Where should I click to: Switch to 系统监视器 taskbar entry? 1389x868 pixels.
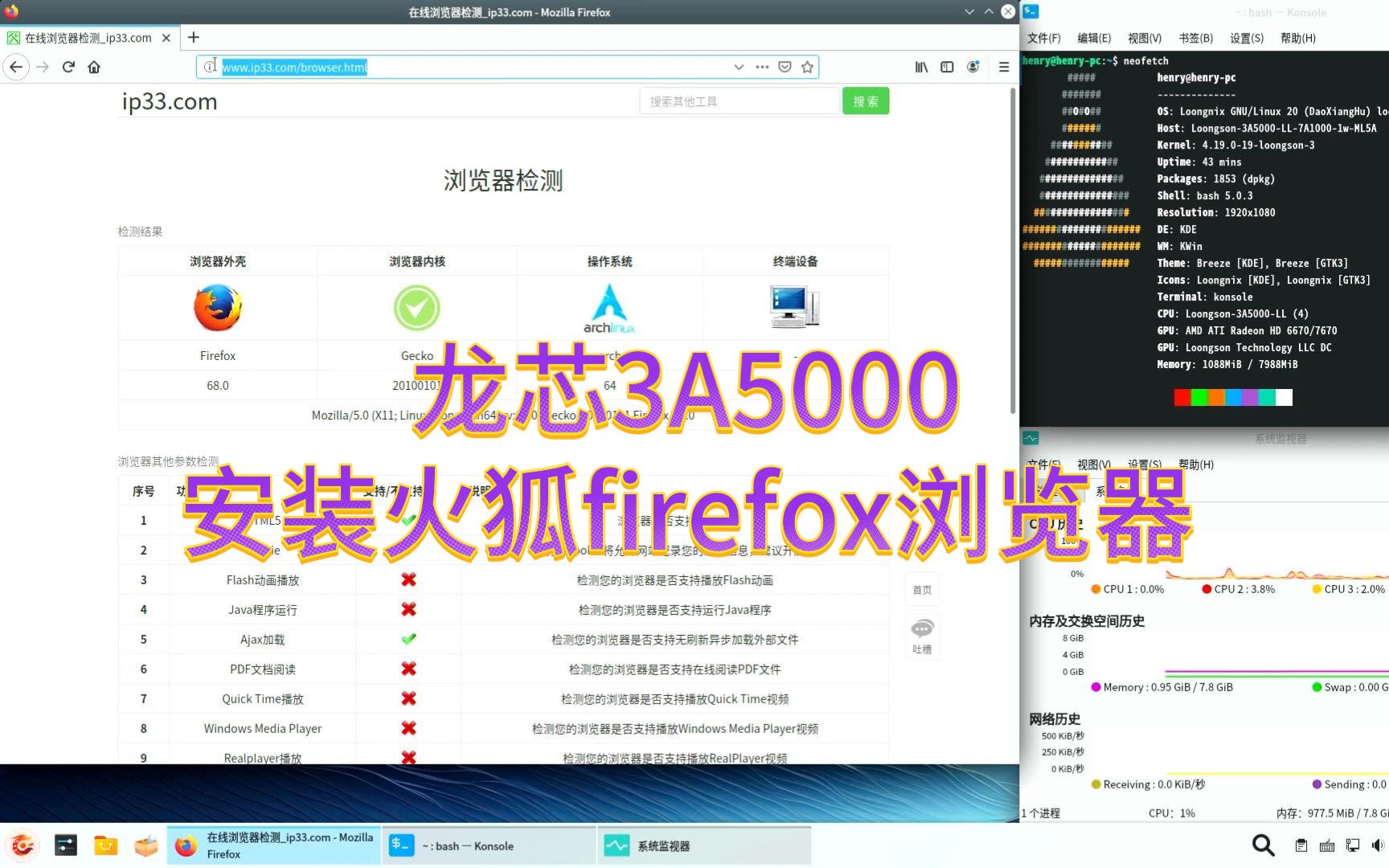(704, 845)
